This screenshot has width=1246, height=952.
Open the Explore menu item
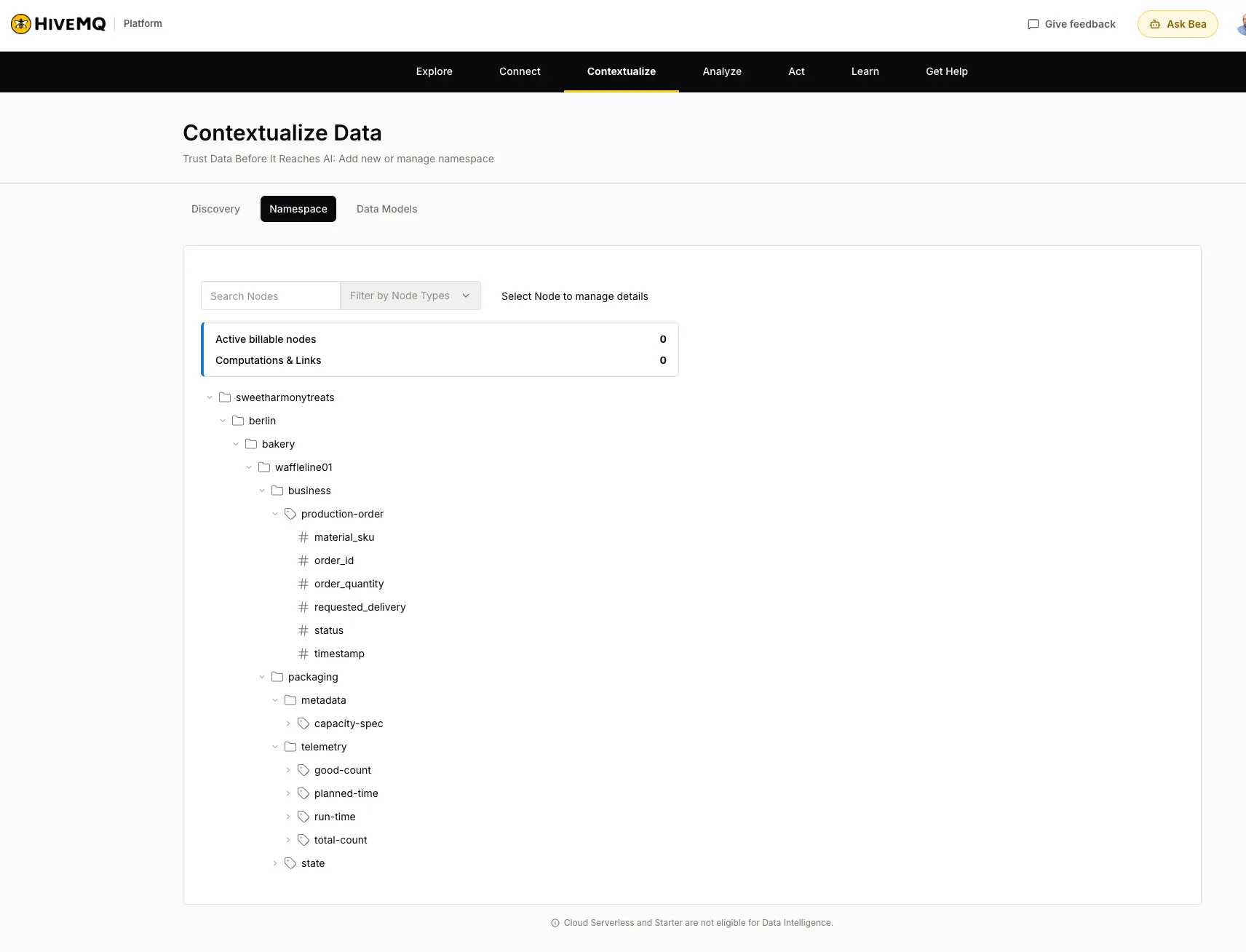tap(434, 71)
